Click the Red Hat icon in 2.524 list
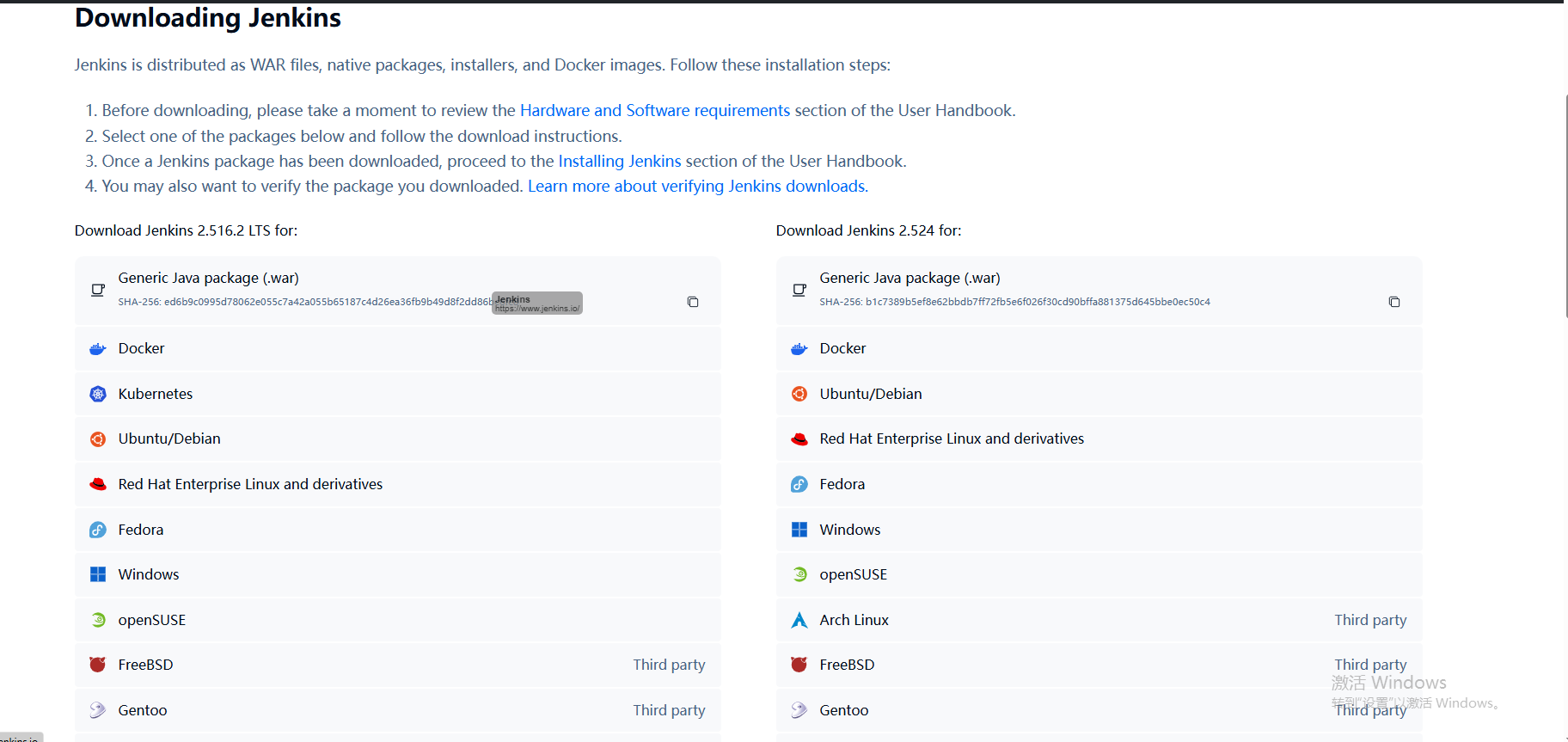This screenshot has width=1568, height=742. 799,439
